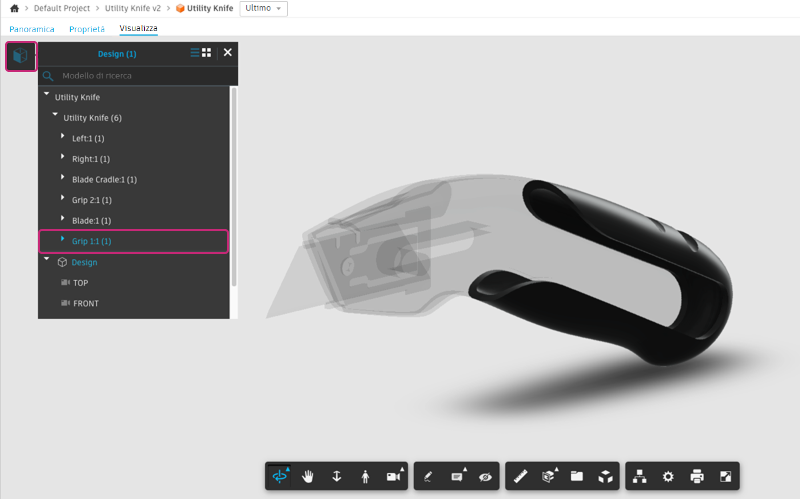800x499 pixels.
Task: Switch to the Proprietà tab
Action: coord(87,29)
